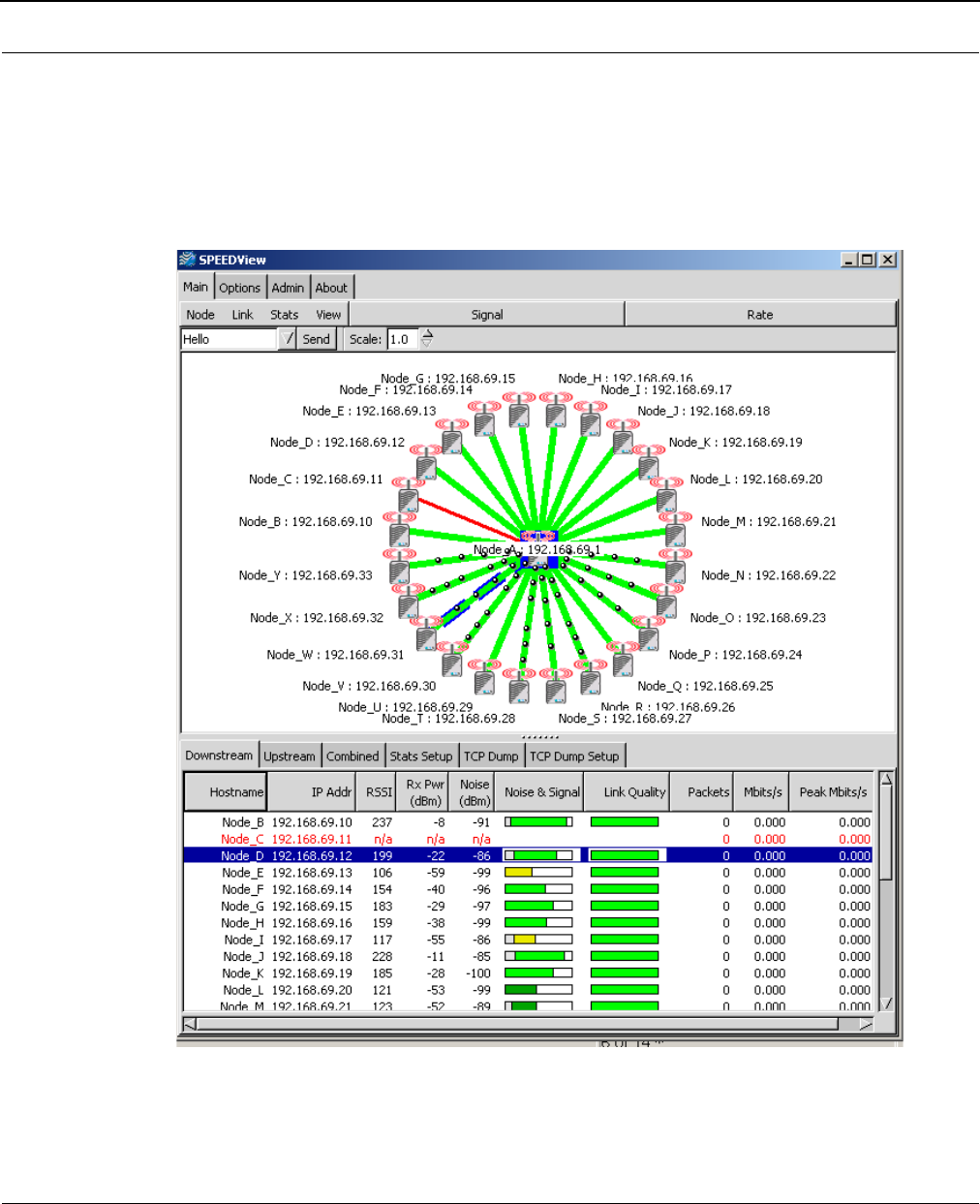Adjust Scale with the spinner arrows
The image size is (980, 1204).
427,339
